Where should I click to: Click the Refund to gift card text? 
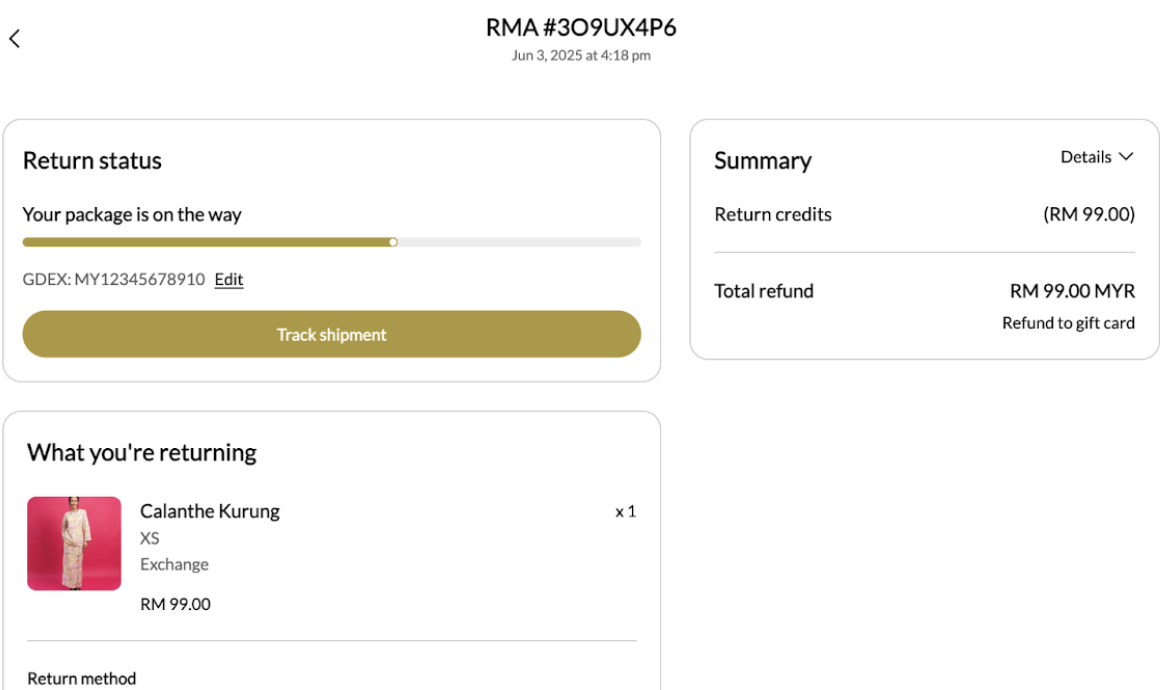click(x=1068, y=323)
